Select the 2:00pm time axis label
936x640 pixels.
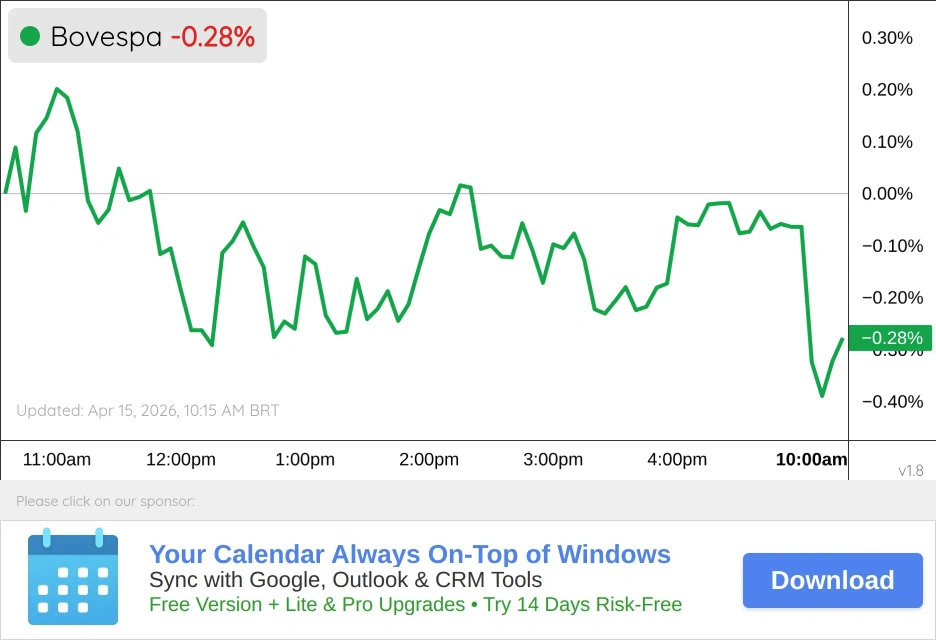point(429,460)
